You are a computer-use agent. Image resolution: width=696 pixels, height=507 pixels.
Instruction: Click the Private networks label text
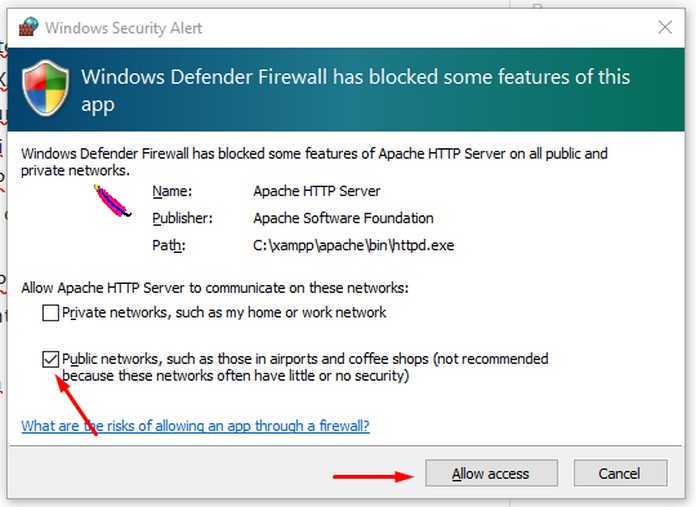tap(224, 313)
